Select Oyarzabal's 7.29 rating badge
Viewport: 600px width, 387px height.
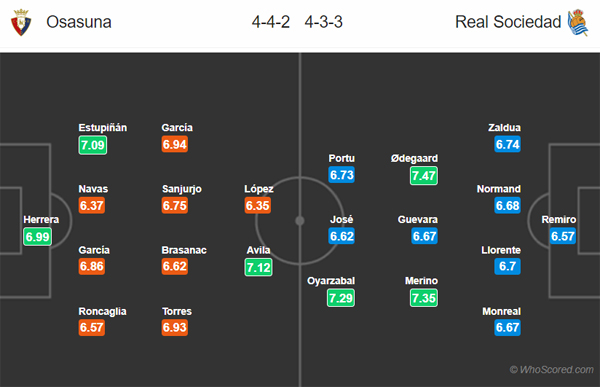click(341, 297)
